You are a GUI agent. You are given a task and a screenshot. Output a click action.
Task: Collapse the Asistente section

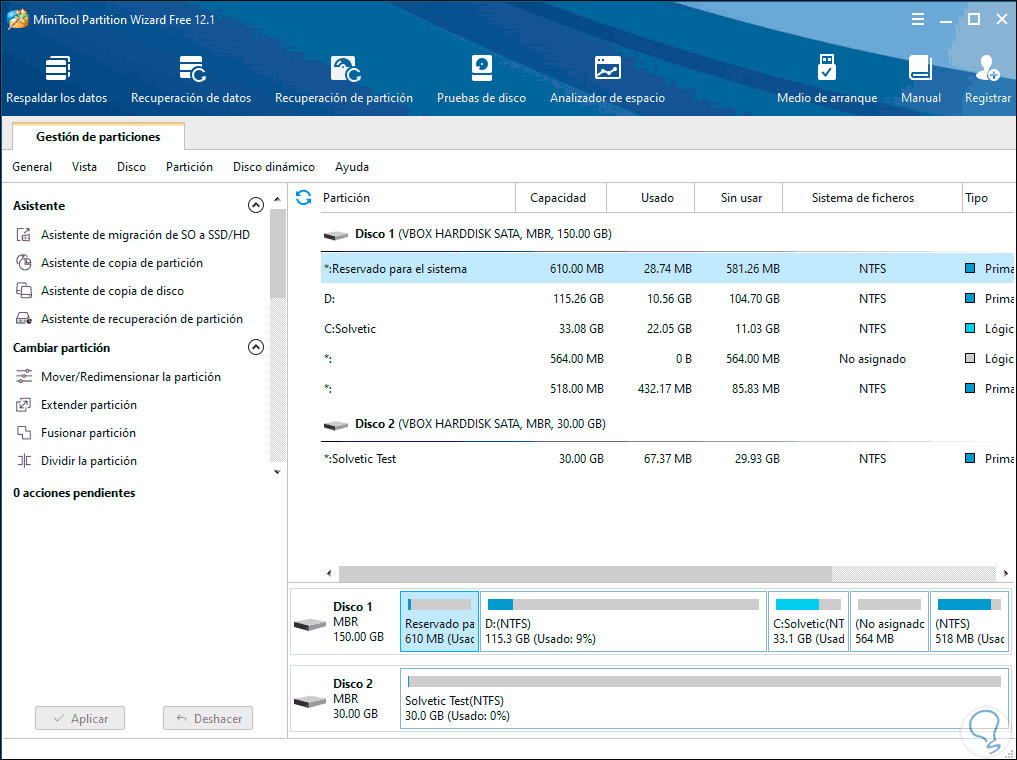coord(255,206)
